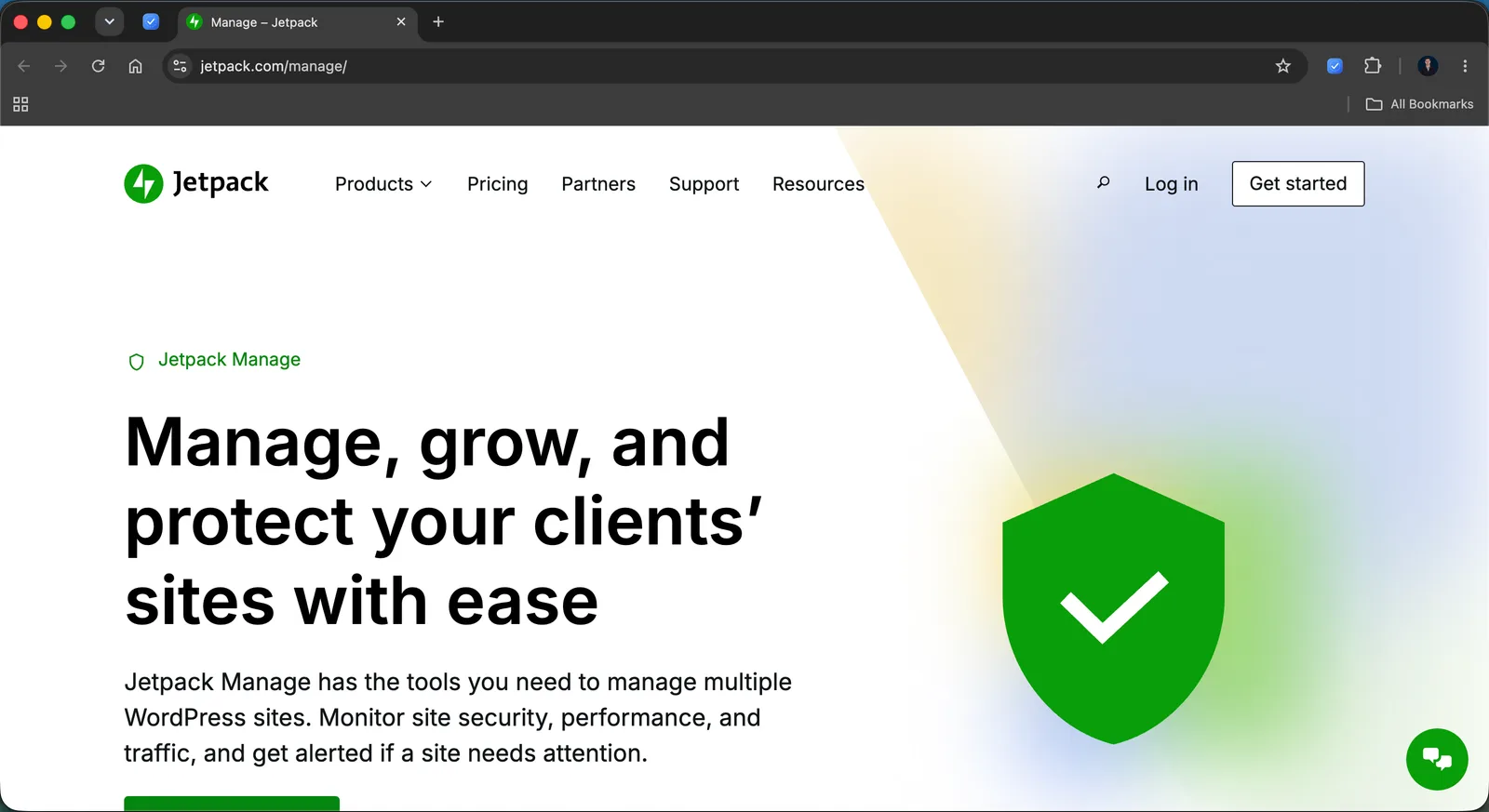Select the Manage – Jetpack tab

point(298,22)
